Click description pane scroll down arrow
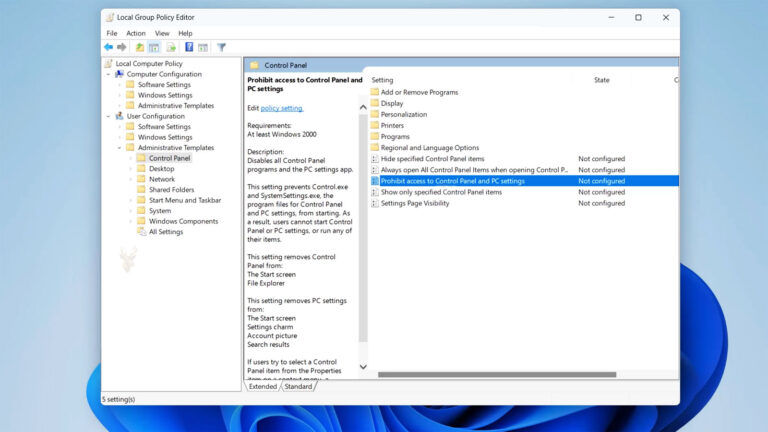This screenshot has height=432, width=768. coord(363,367)
